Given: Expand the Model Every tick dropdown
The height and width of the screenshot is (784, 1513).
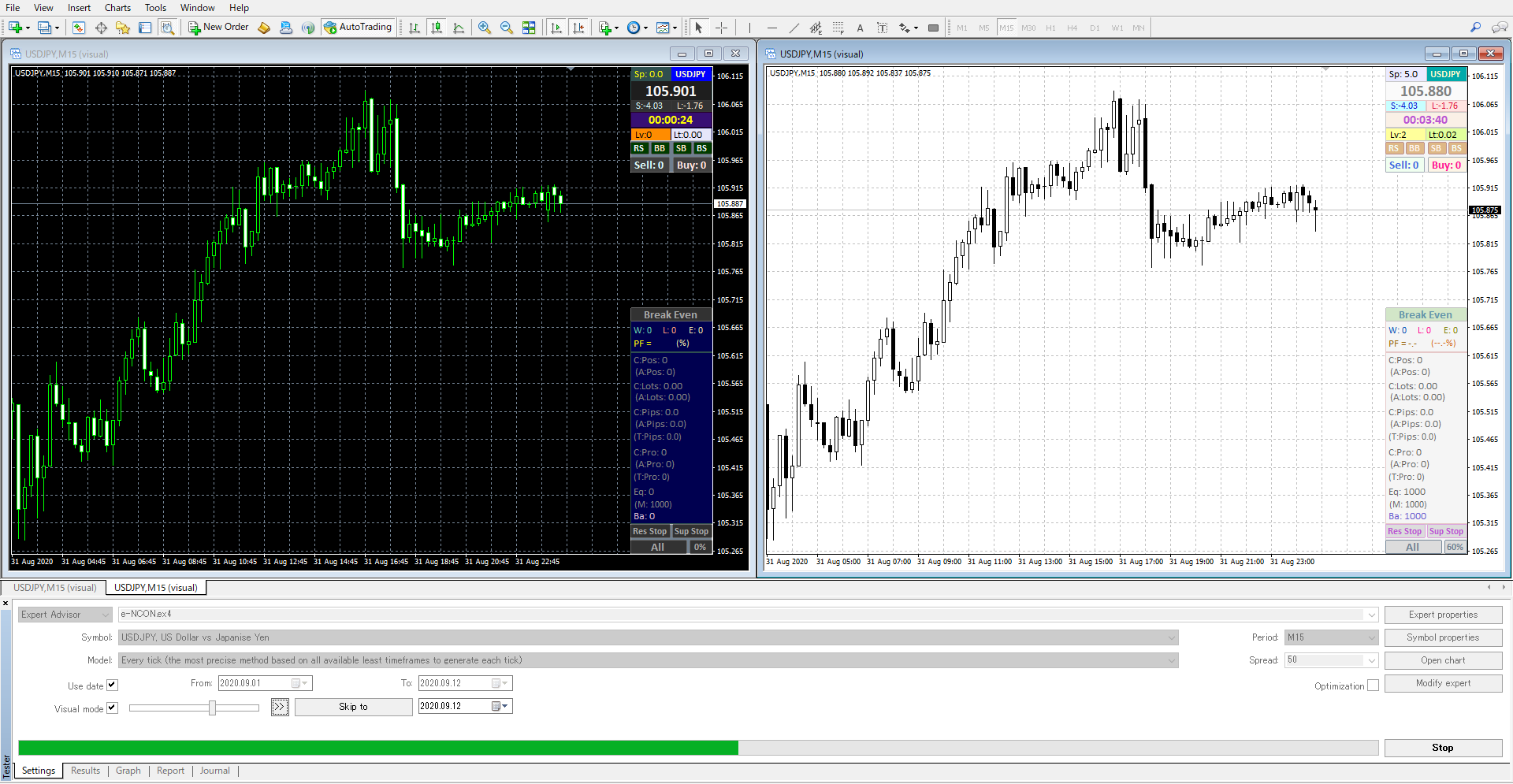Looking at the screenshot, I should click(x=1172, y=660).
